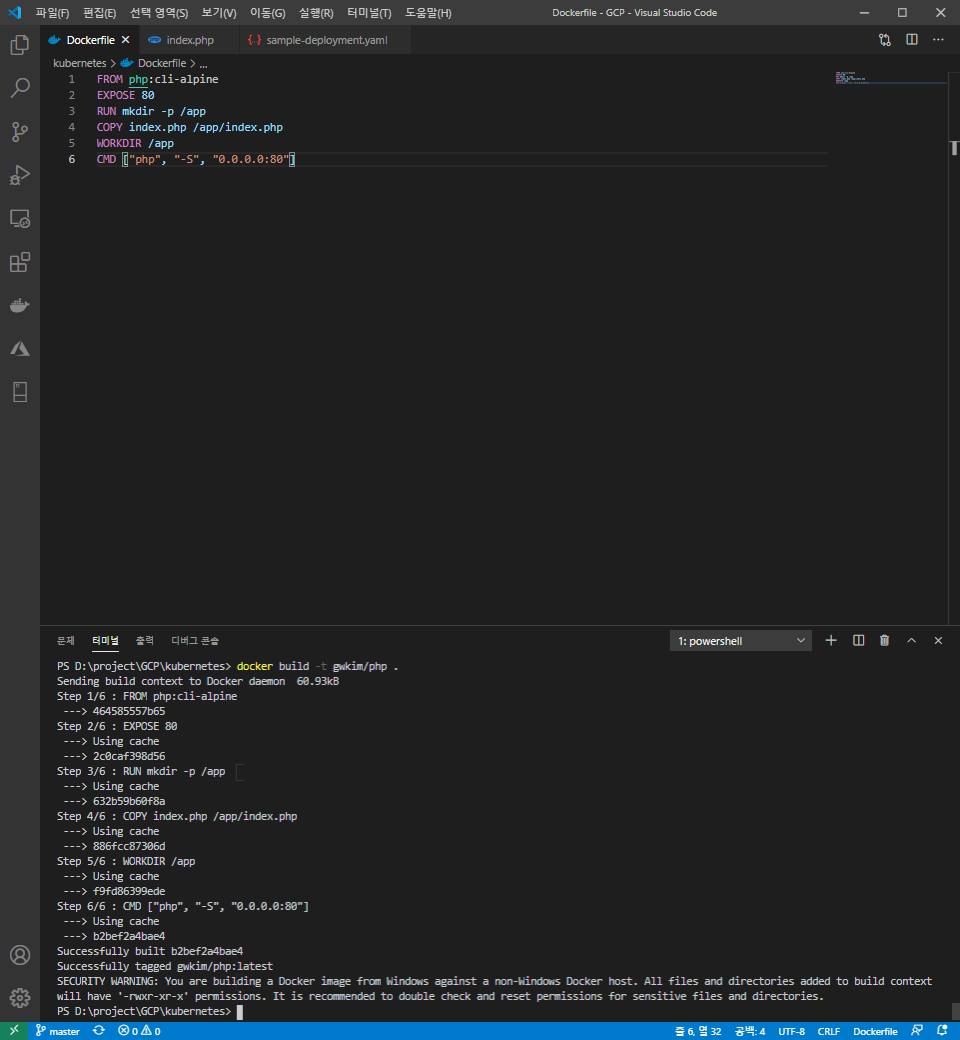Viewport: 960px width, 1040px height.
Task: Open the 이동(G) menu
Action: tap(267, 13)
